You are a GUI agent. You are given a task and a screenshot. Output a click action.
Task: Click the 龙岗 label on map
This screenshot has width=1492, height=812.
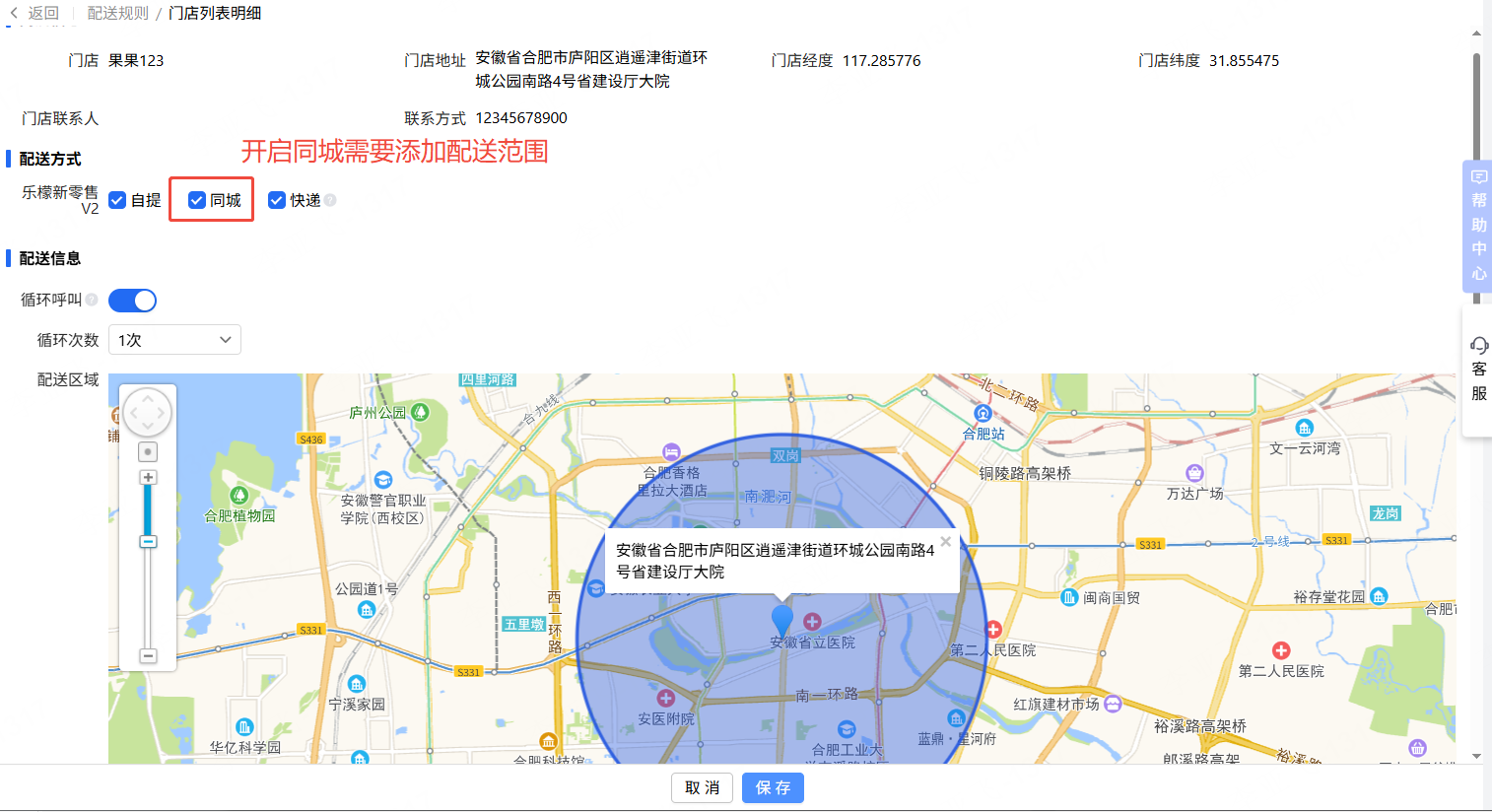(x=1386, y=513)
